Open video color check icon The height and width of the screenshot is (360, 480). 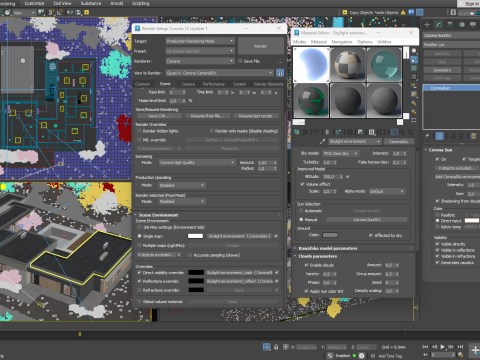point(414,86)
